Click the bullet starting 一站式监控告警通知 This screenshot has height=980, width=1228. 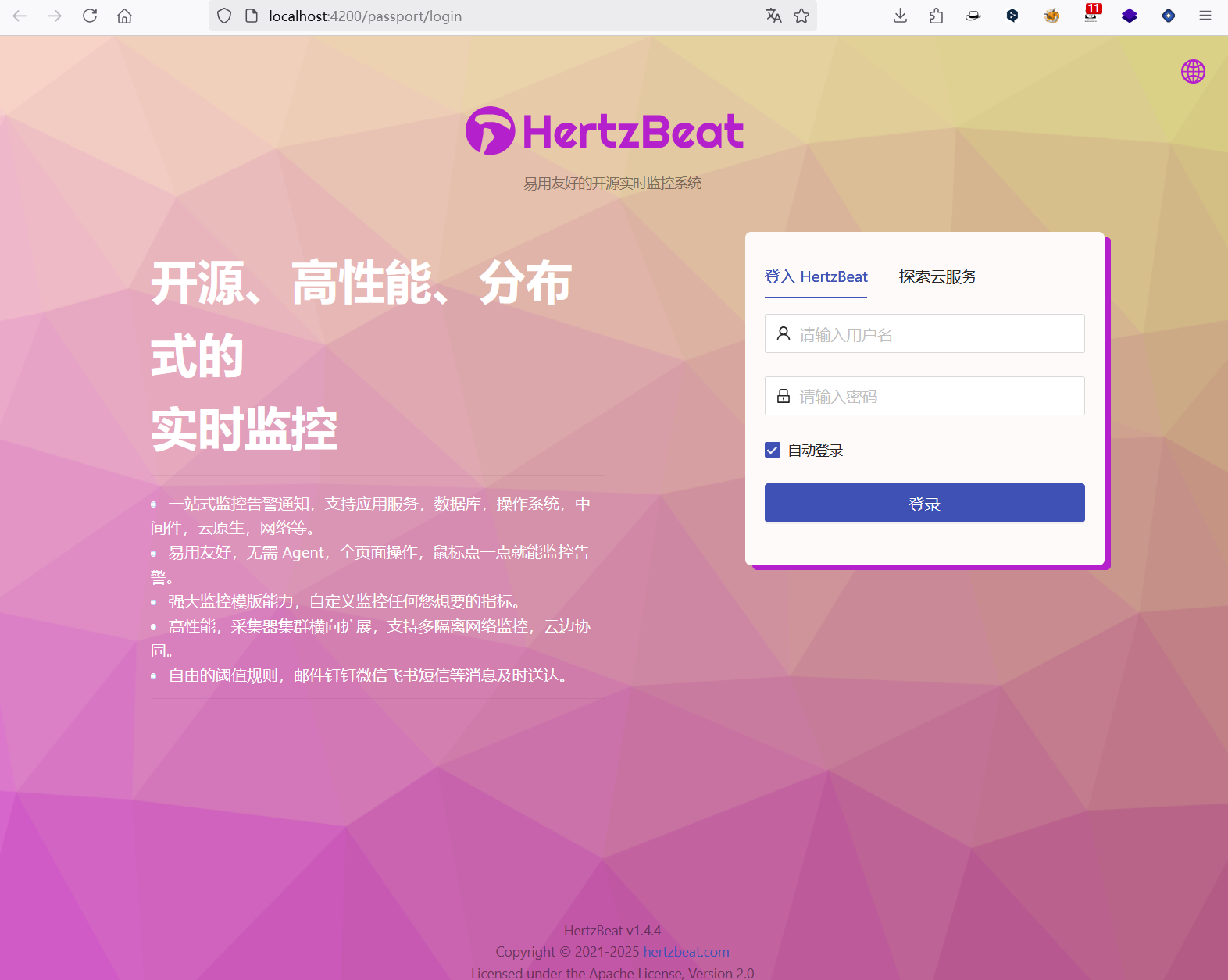(x=370, y=515)
